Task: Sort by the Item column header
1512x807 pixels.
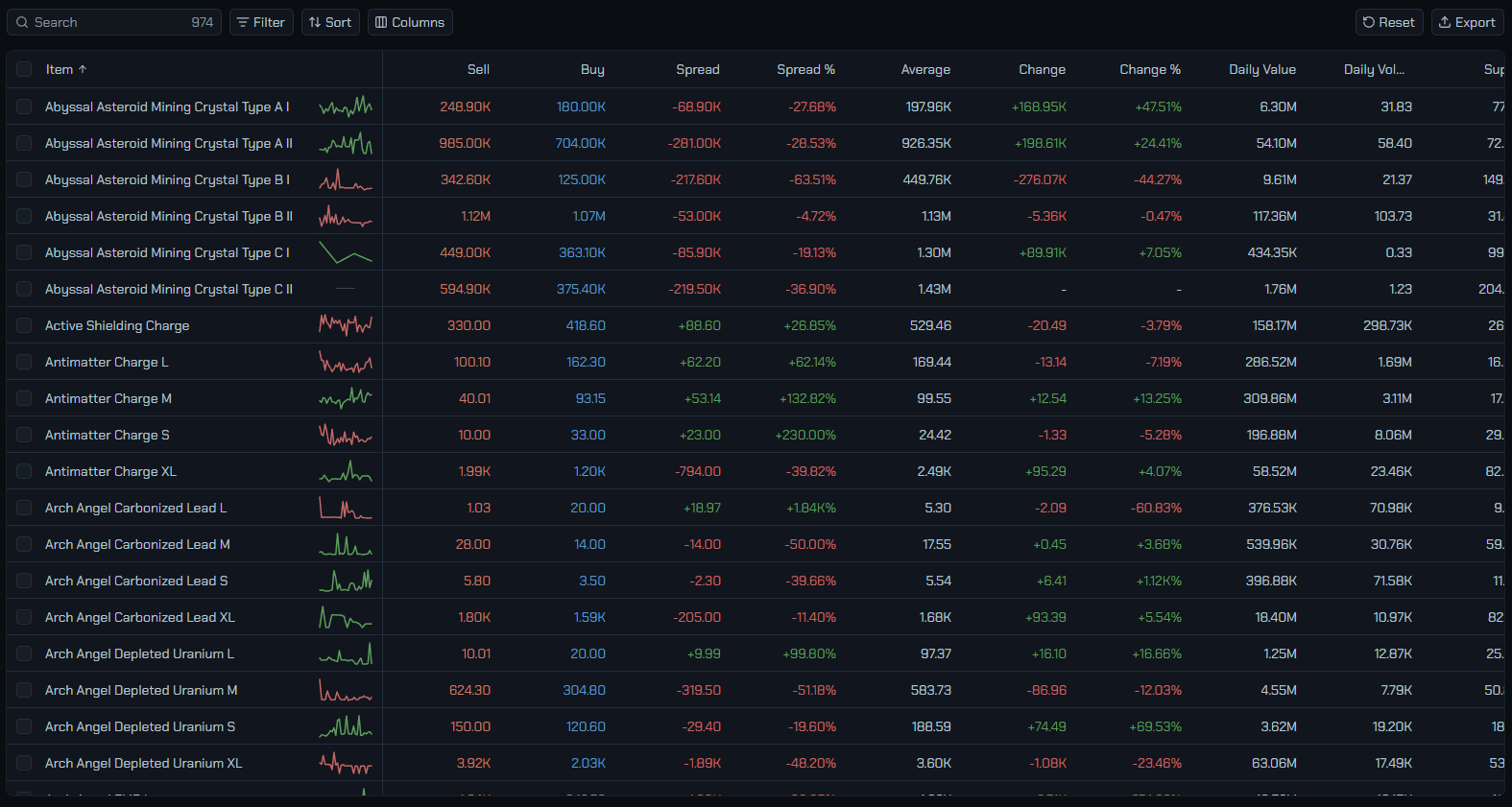Action: pos(66,69)
